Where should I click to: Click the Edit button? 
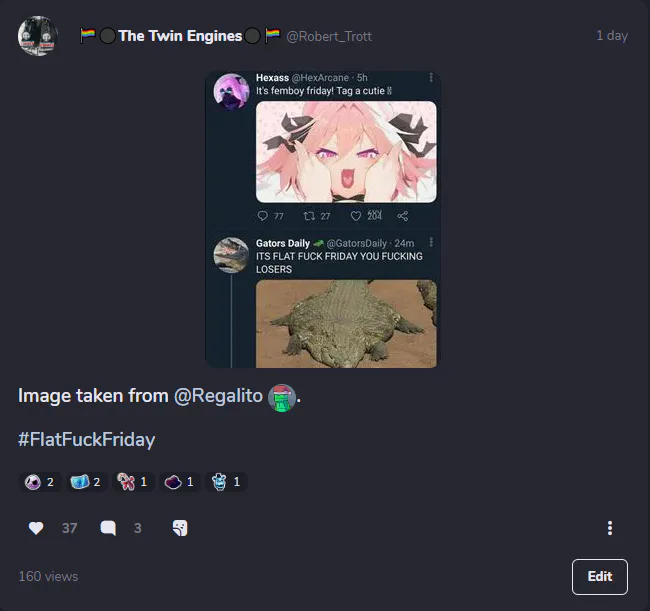point(599,576)
